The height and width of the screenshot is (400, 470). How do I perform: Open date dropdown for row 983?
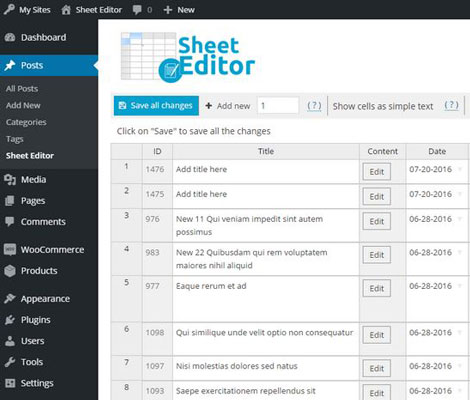tap(460, 252)
